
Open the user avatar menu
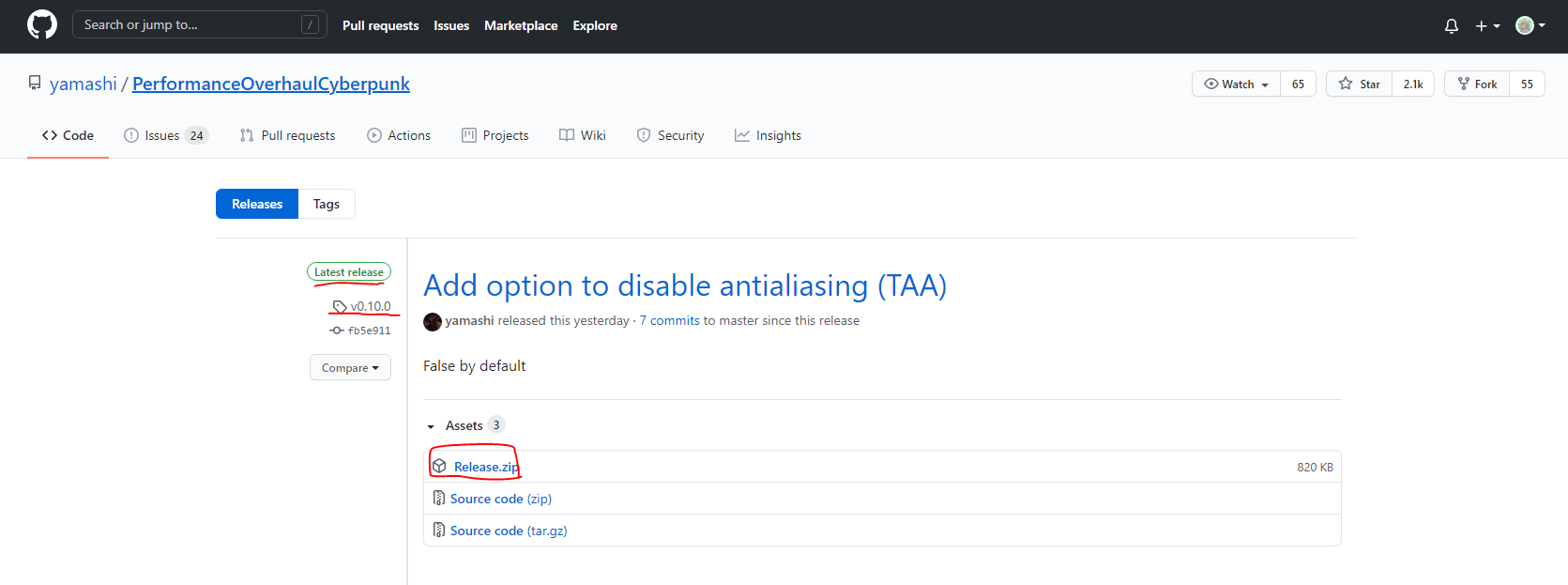(1530, 25)
